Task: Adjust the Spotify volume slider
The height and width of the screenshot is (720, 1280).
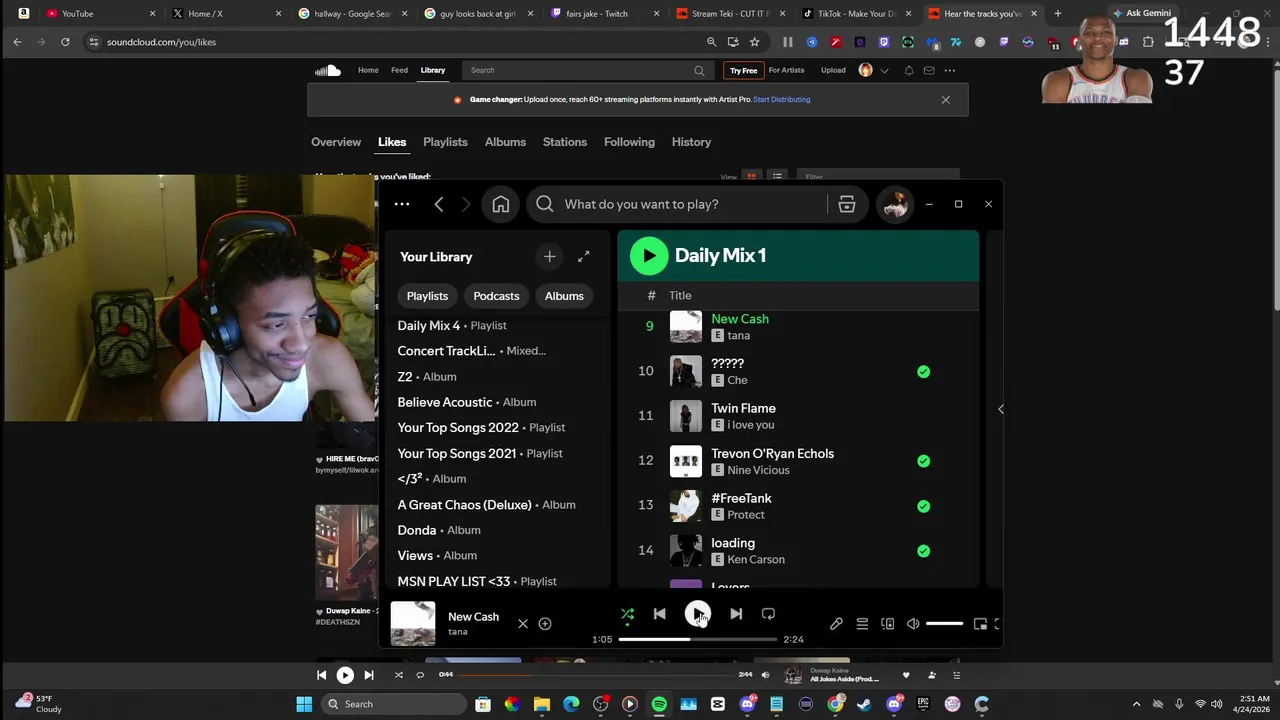Action: [944, 624]
